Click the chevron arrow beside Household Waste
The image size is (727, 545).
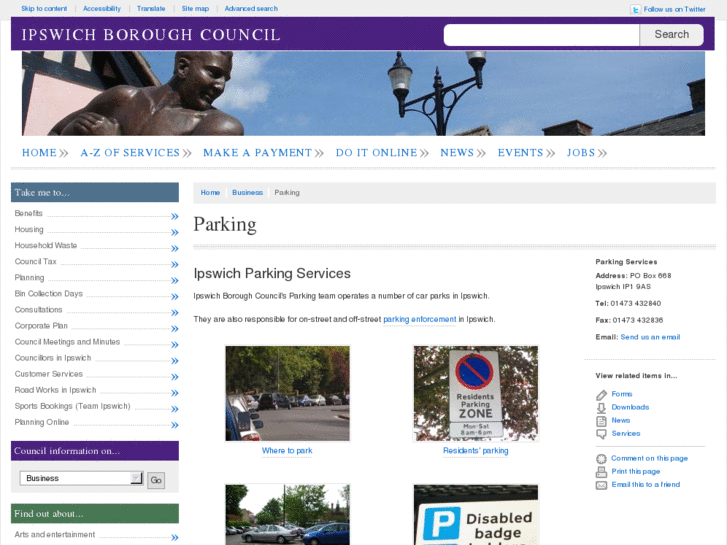[x=175, y=248]
